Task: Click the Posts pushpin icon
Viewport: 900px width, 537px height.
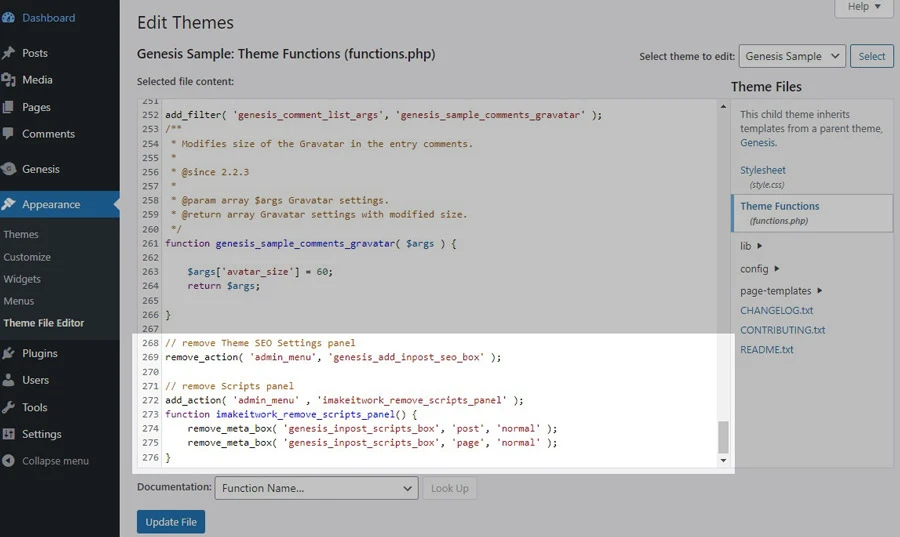Action: click(8, 53)
